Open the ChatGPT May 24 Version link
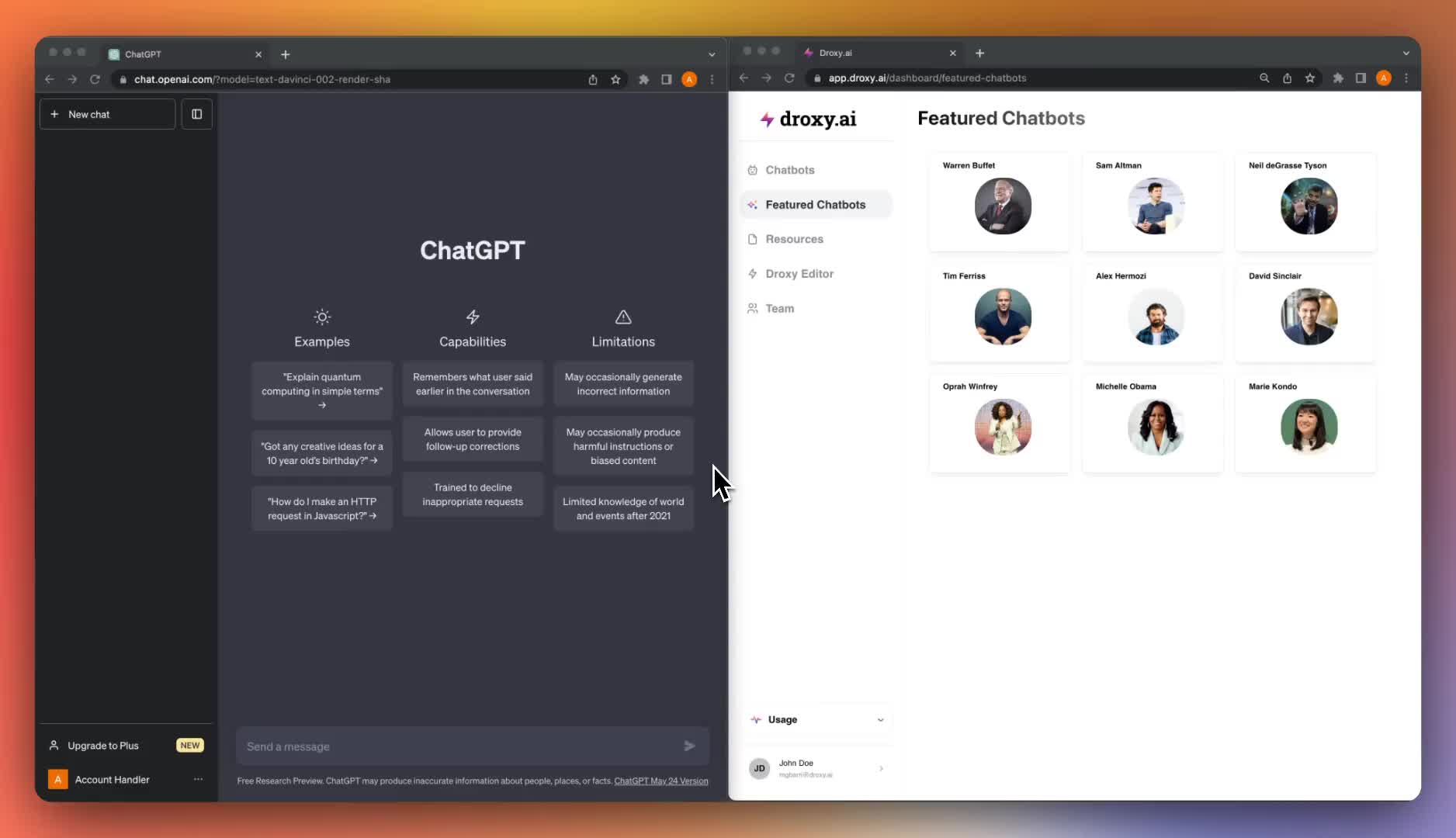Image resolution: width=1456 pixels, height=838 pixels. [661, 781]
